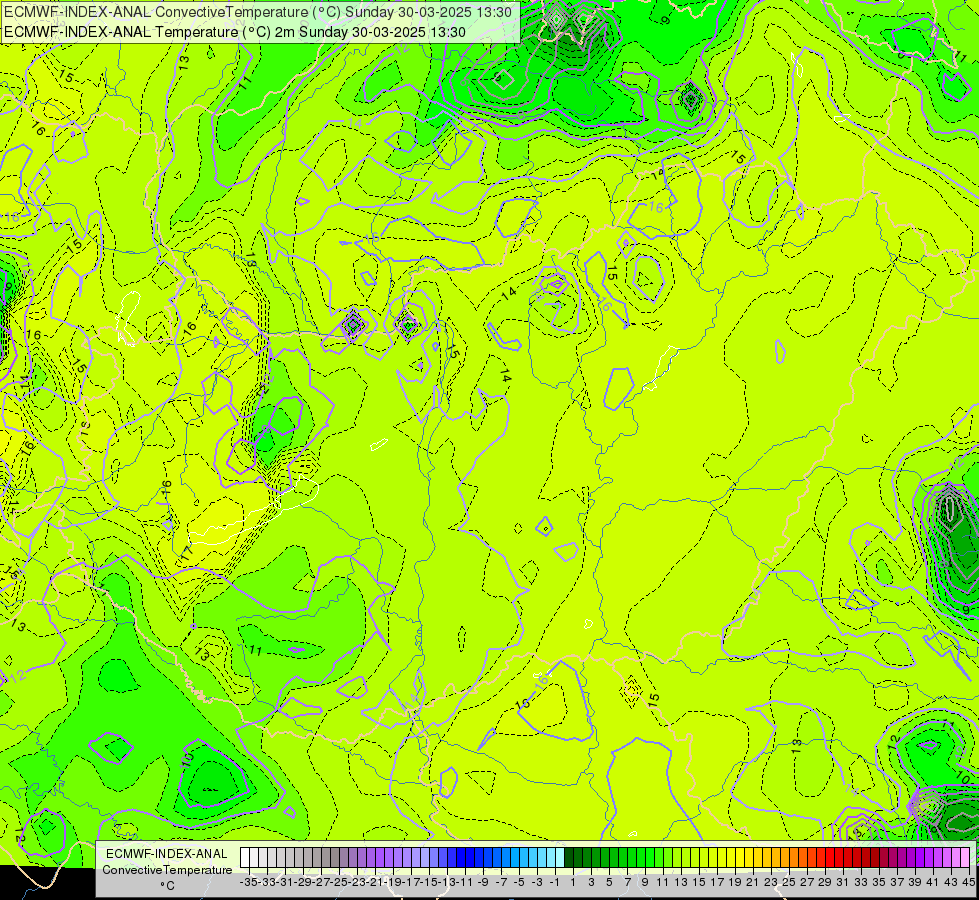979x900 pixels.
Task: Select the dark green legend swatch above 1
Action: tap(569, 857)
